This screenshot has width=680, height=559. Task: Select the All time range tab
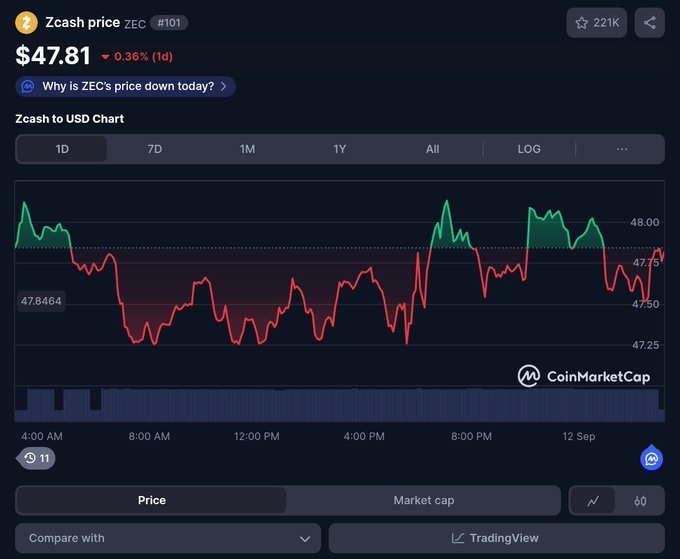tap(432, 149)
